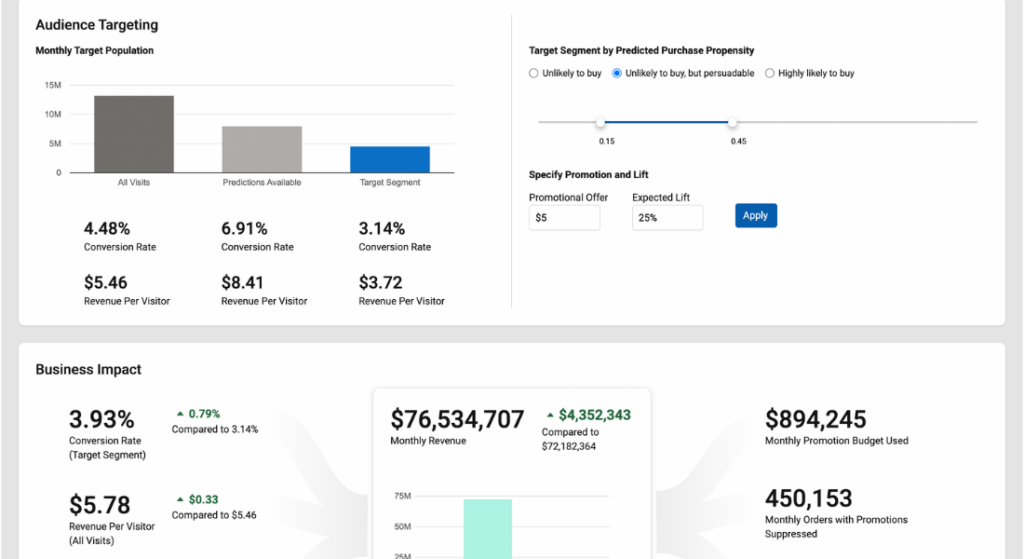This screenshot has width=1024, height=559.
Task: Click the "Target Segment by Predicted Purchase Propensity" title
Action: click(x=641, y=50)
